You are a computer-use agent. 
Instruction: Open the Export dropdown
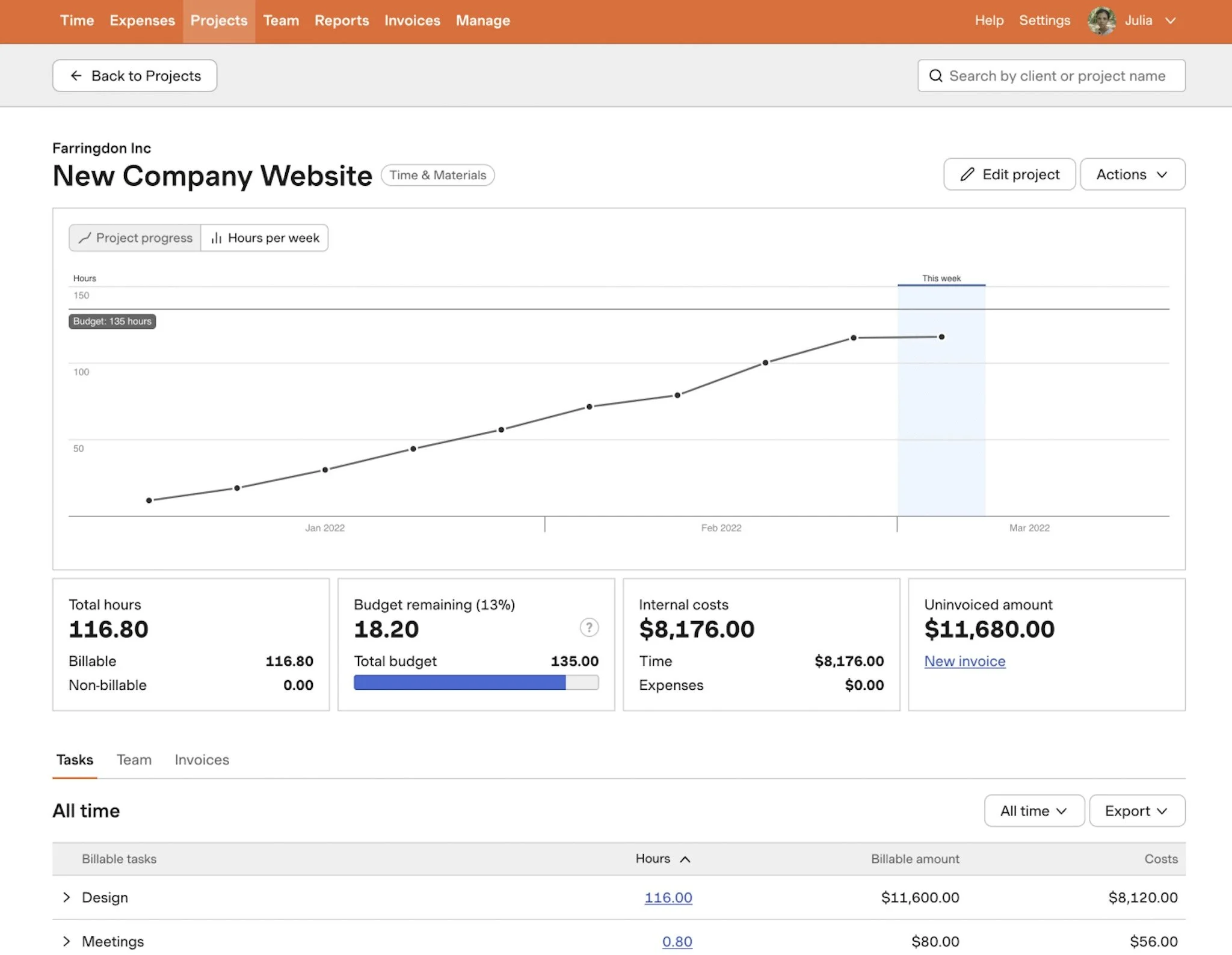pyautogui.click(x=1136, y=811)
